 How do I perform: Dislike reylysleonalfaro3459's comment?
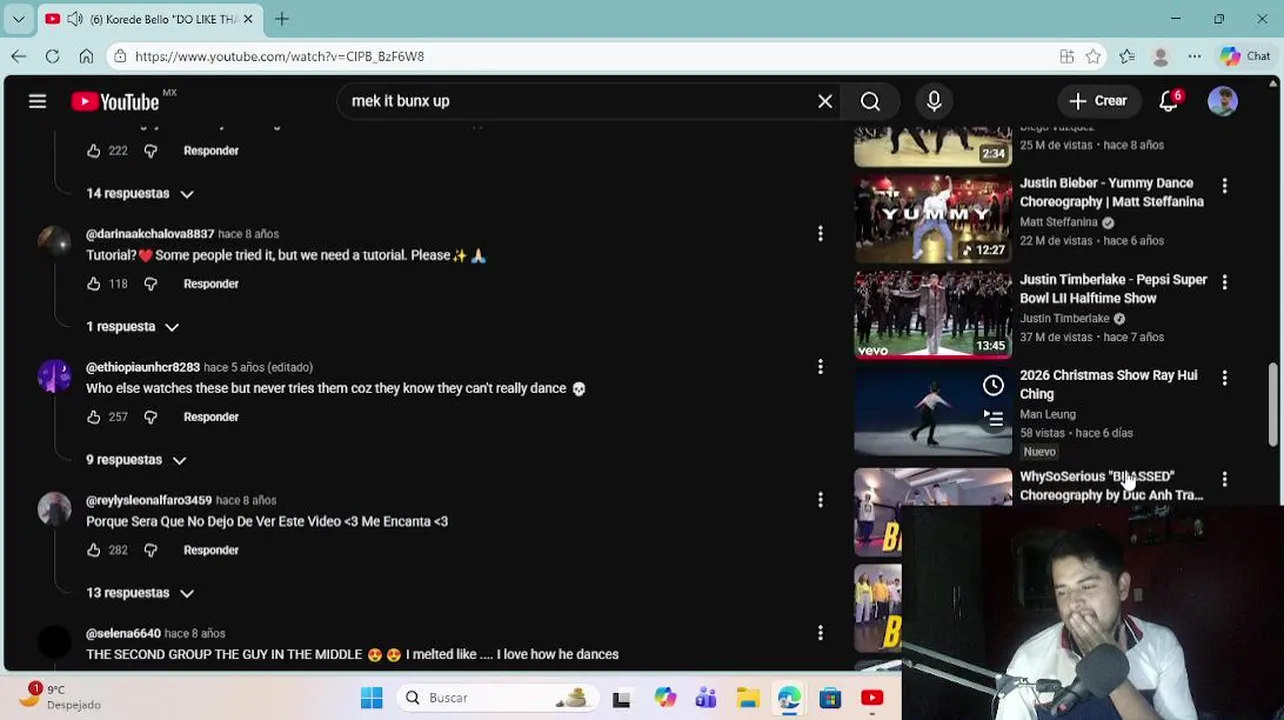[x=150, y=550]
